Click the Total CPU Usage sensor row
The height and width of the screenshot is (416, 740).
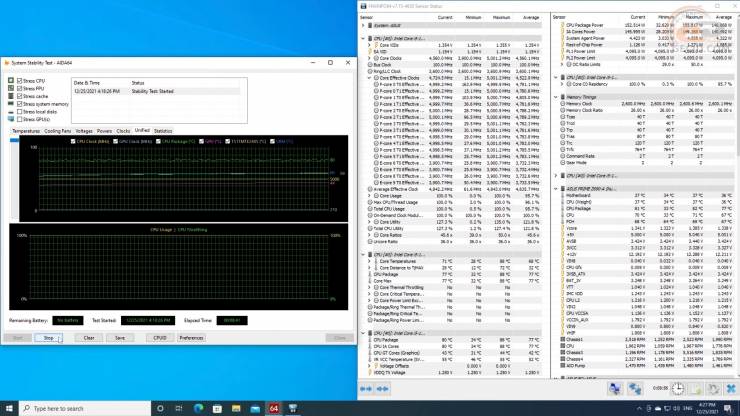coord(451,209)
